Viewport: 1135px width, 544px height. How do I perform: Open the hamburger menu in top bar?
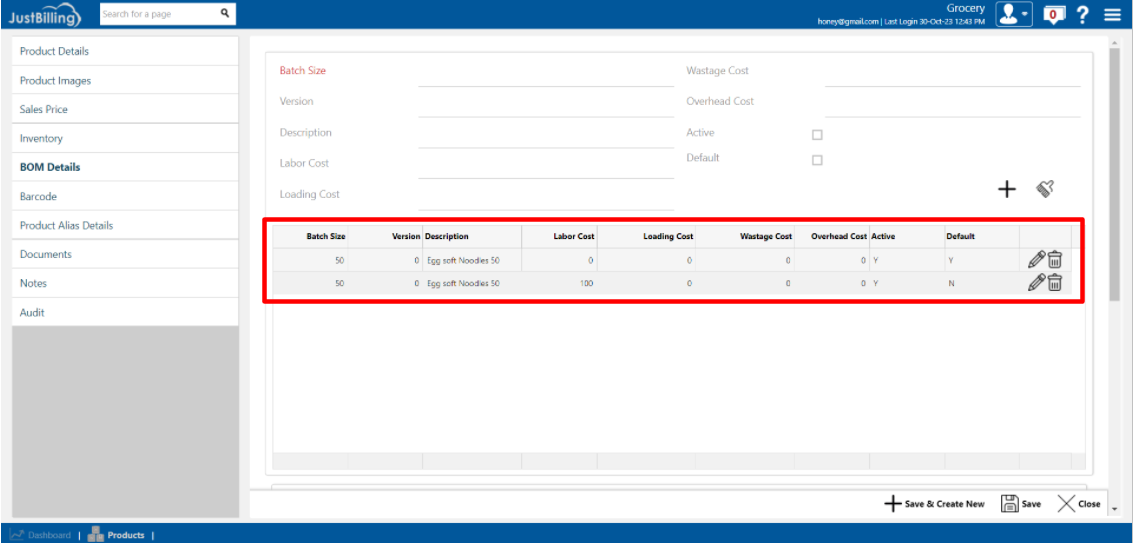[x=1112, y=14]
